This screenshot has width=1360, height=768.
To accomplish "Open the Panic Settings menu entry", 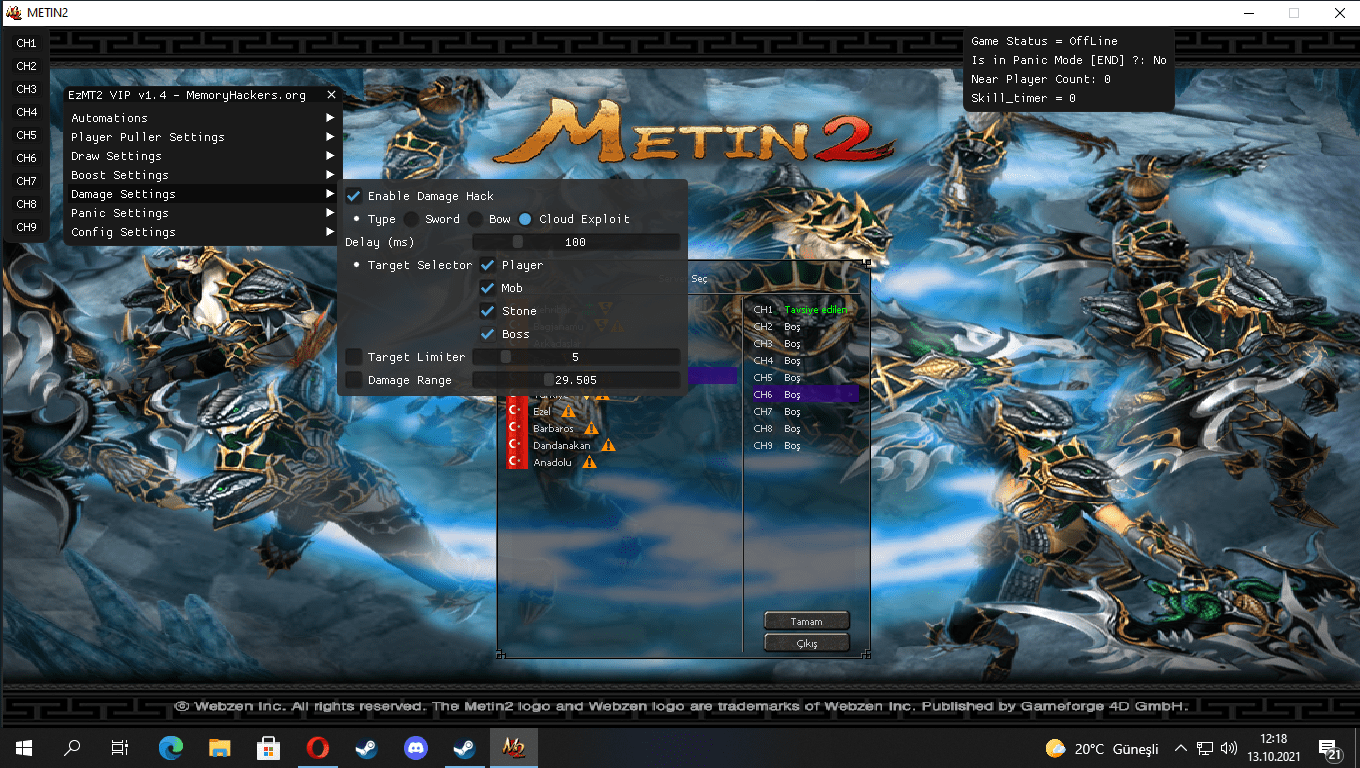I will [203, 213].
